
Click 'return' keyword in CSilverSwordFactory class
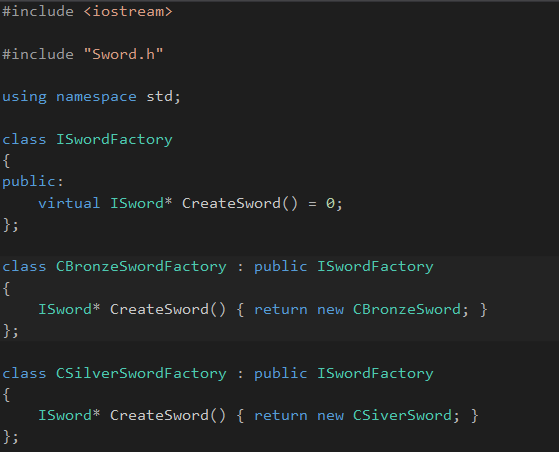[281, 415]
